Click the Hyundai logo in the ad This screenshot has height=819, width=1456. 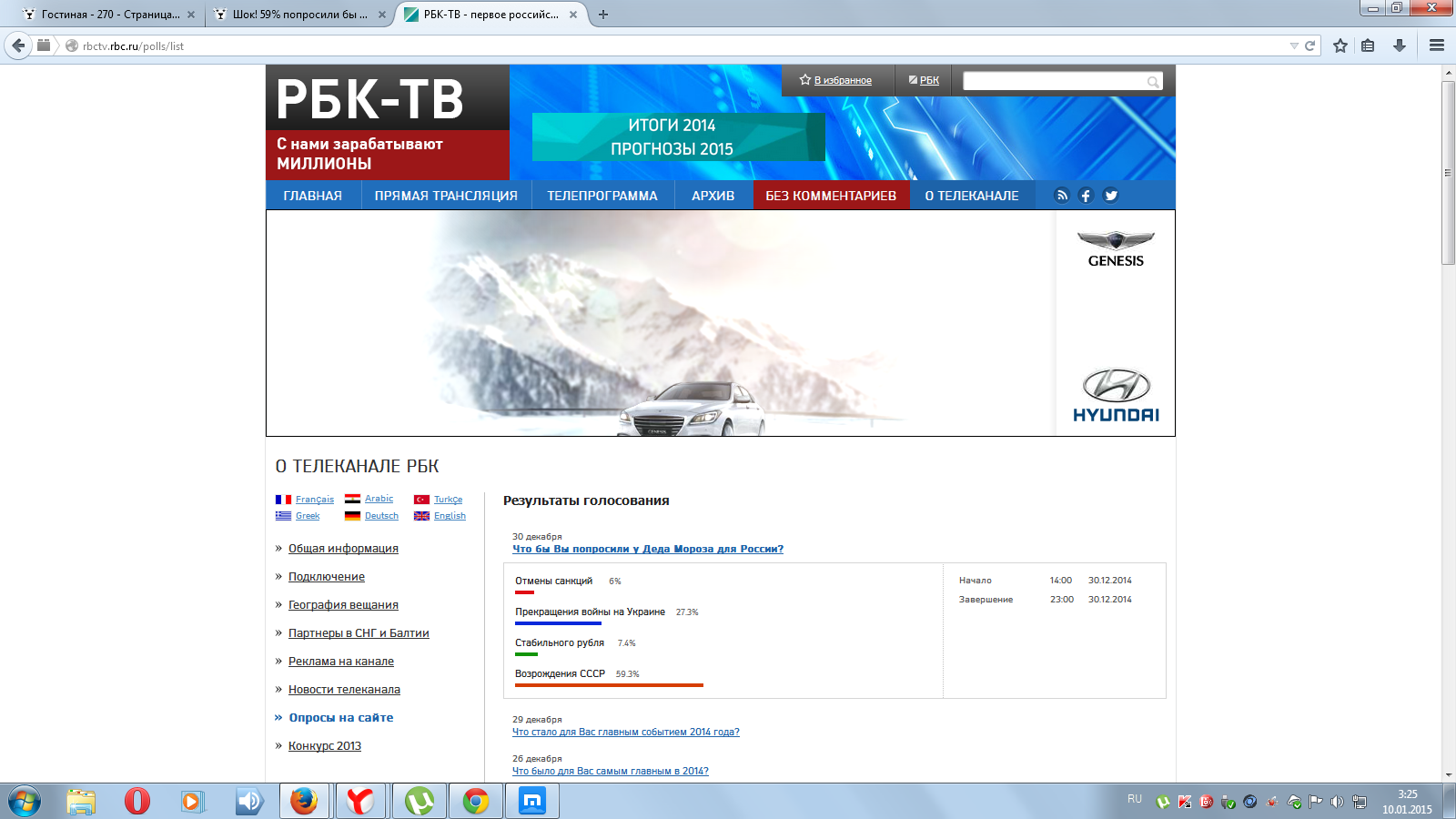1116,395
